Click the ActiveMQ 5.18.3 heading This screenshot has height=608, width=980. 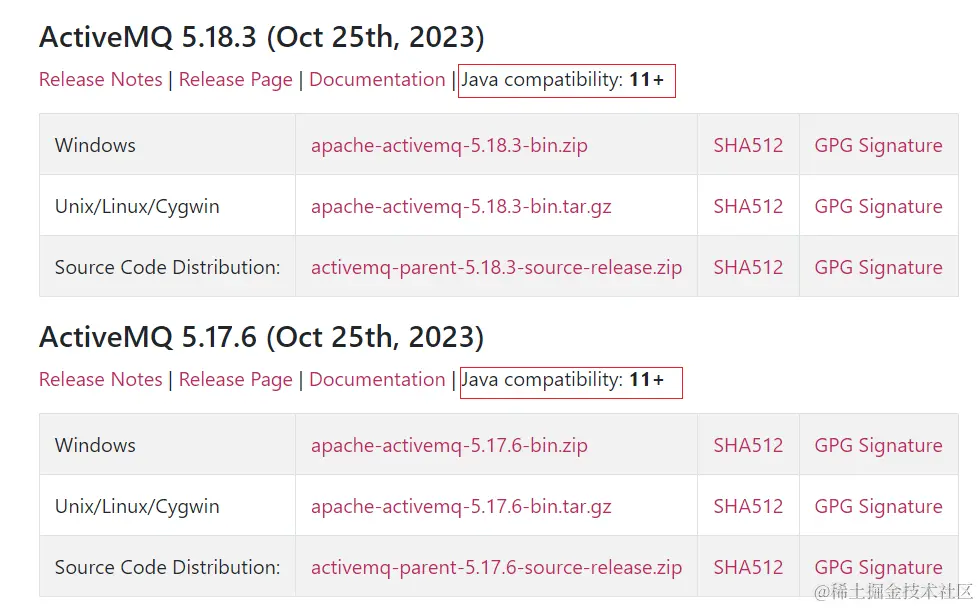[x=261, y=38]
